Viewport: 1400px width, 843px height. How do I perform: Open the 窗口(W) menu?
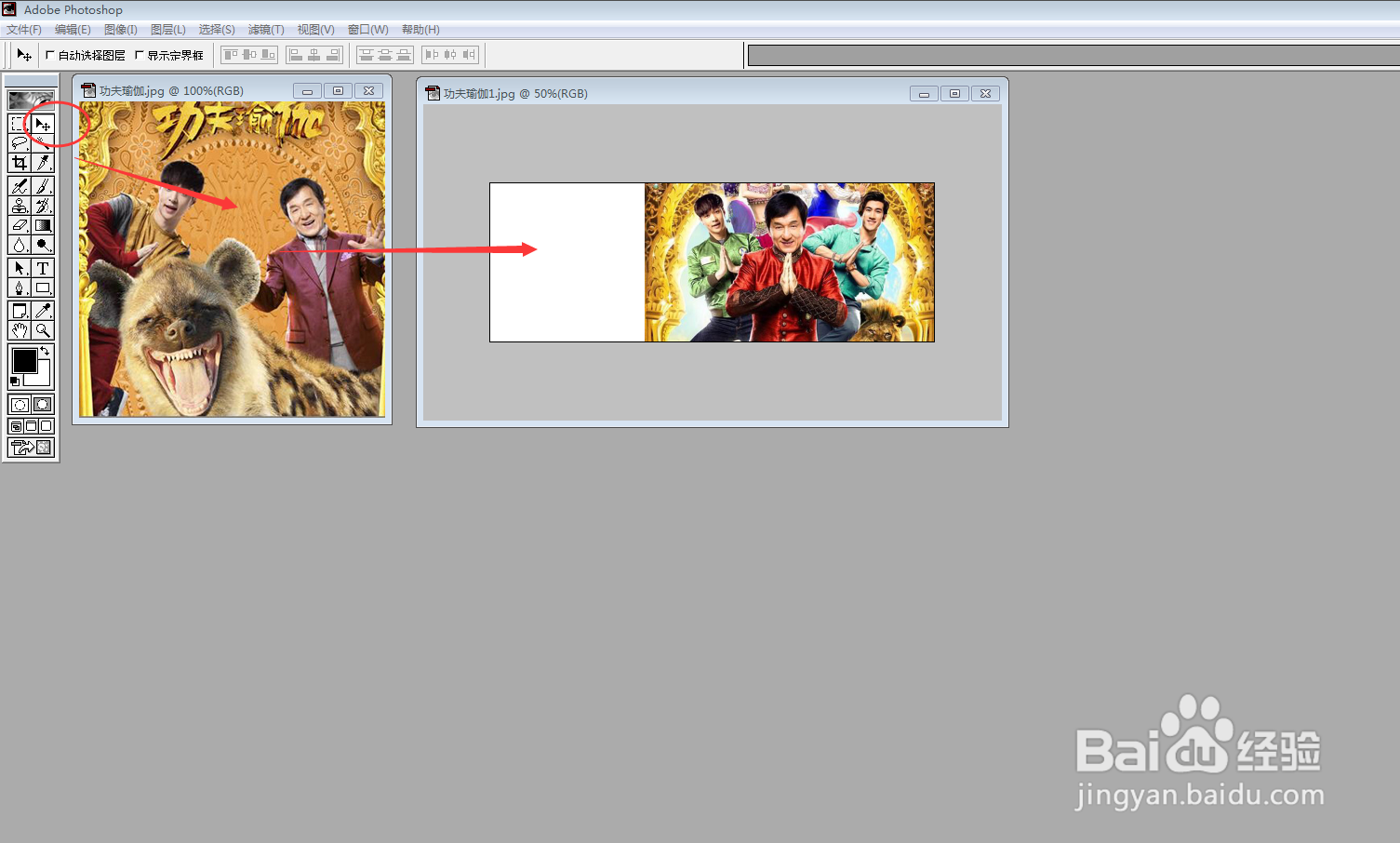pyautogui.click(x=368, y=30)
